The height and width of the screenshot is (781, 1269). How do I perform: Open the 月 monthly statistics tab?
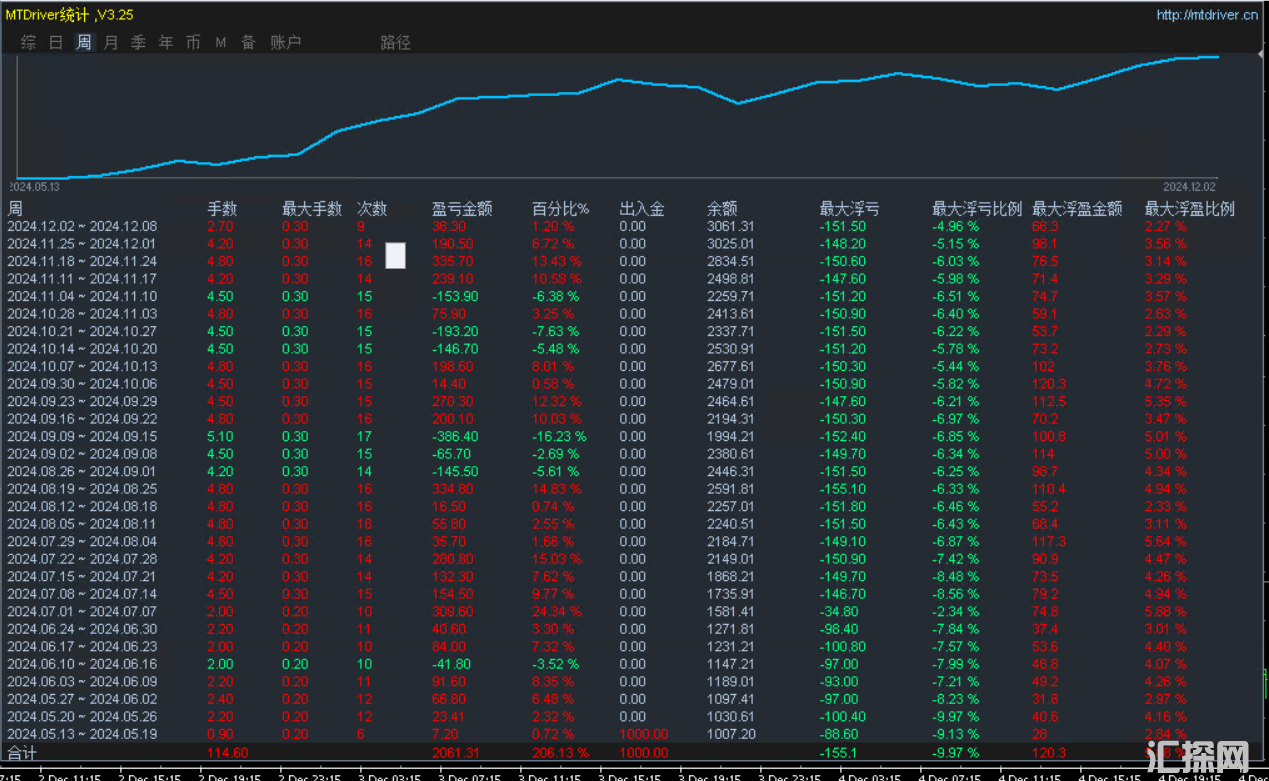pos(111,42)
